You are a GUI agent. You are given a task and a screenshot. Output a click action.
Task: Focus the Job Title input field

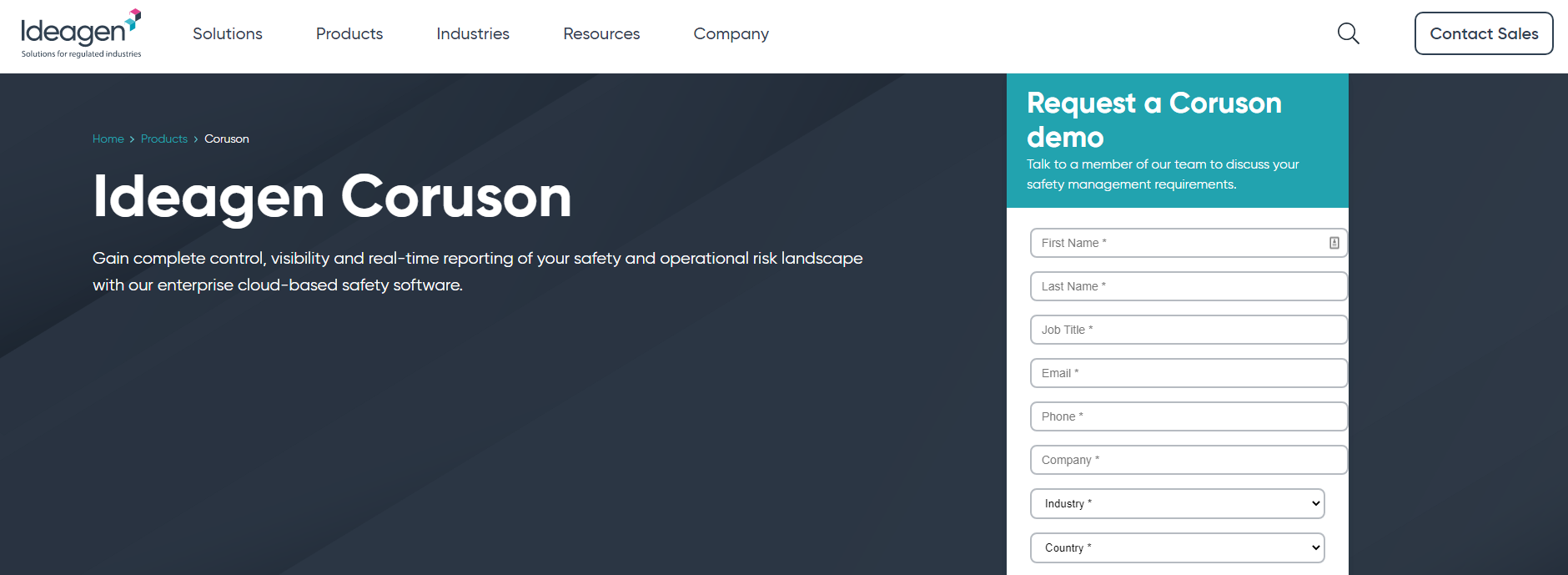point(1189,330)
